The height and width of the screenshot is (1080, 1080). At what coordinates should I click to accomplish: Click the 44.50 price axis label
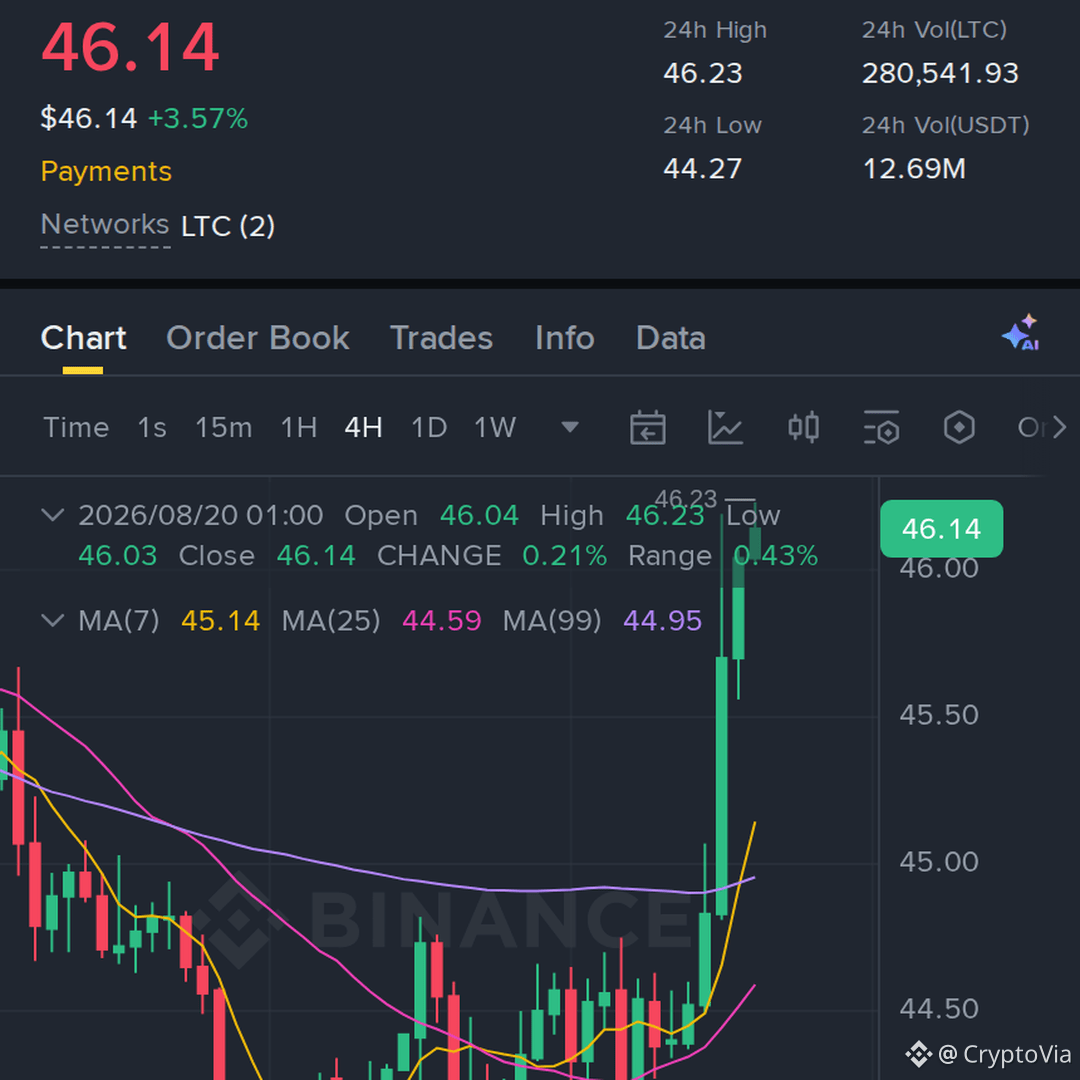tap(939, 1009)
